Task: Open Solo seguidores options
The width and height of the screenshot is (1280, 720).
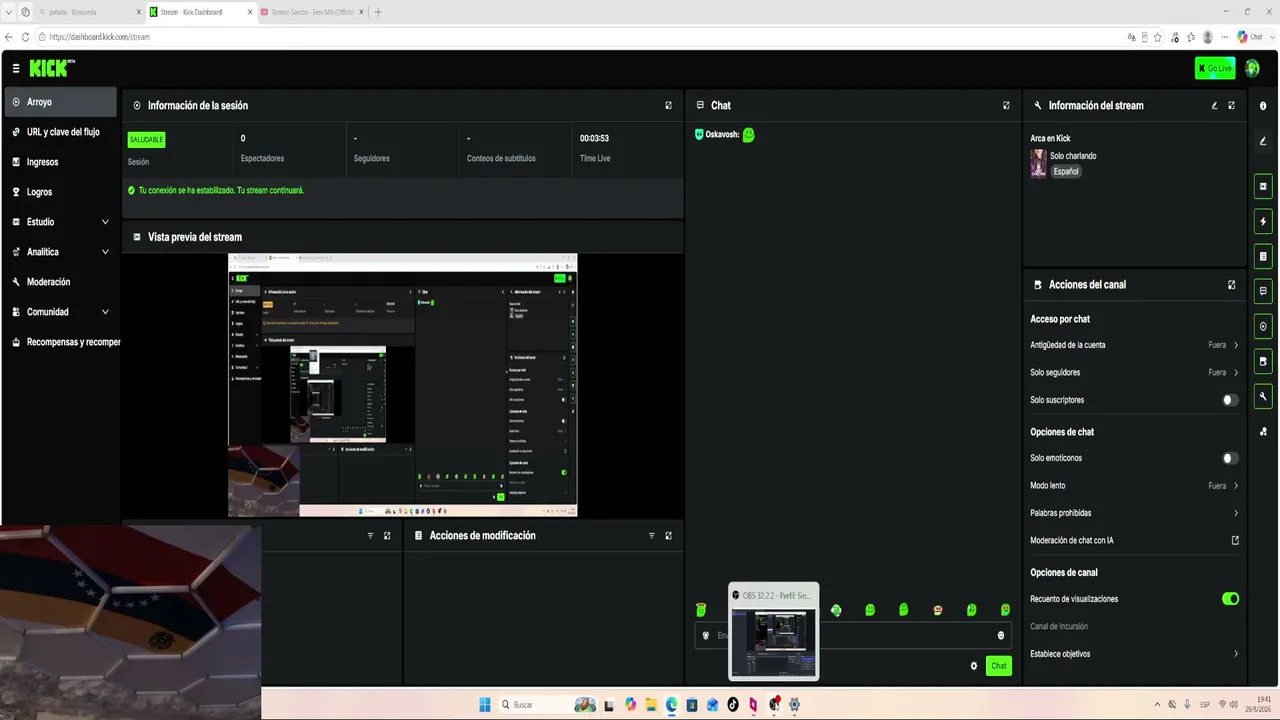Action: (1135, 372)
